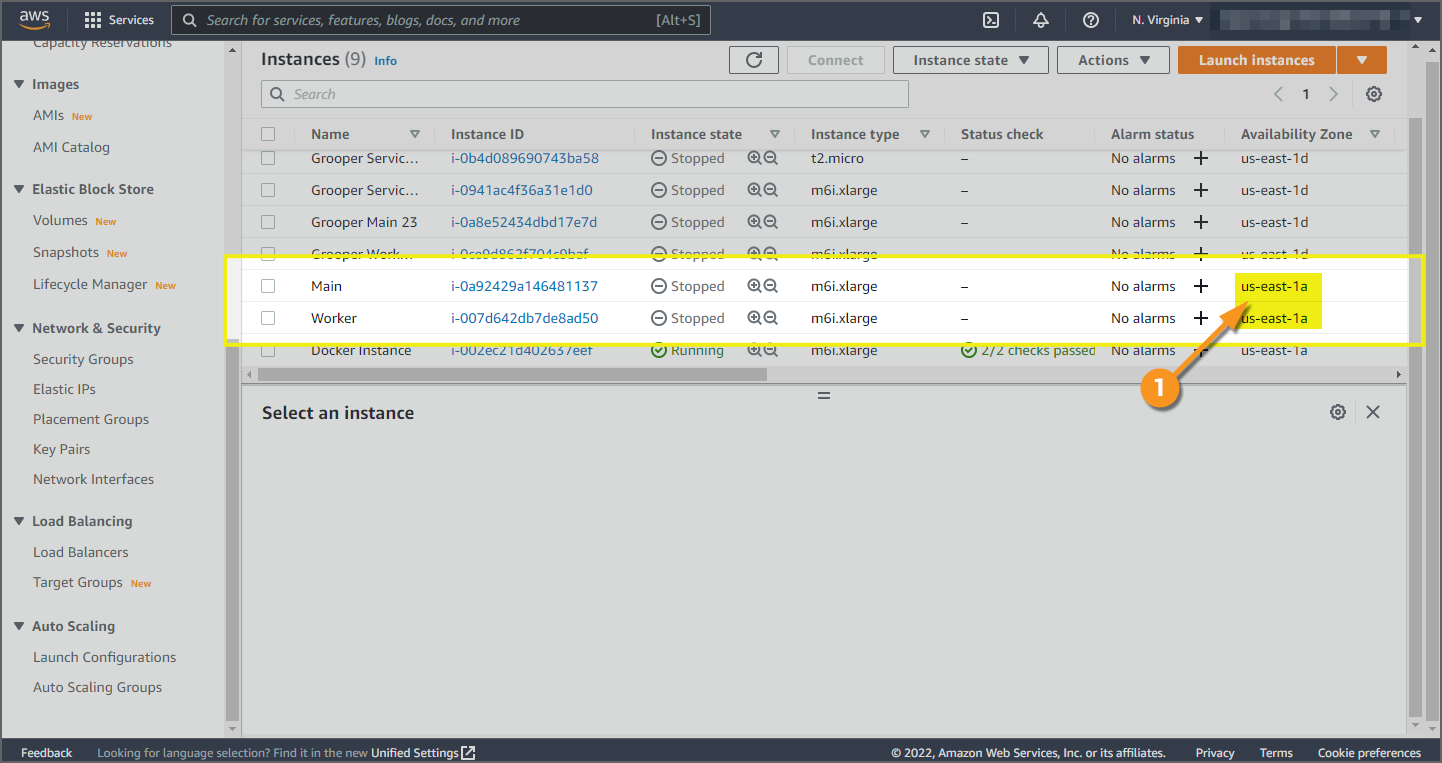Viewport: 1442px width, 763px height.
Task: Go to Snapshots in the sidebar
Action: tap(66, 252)
